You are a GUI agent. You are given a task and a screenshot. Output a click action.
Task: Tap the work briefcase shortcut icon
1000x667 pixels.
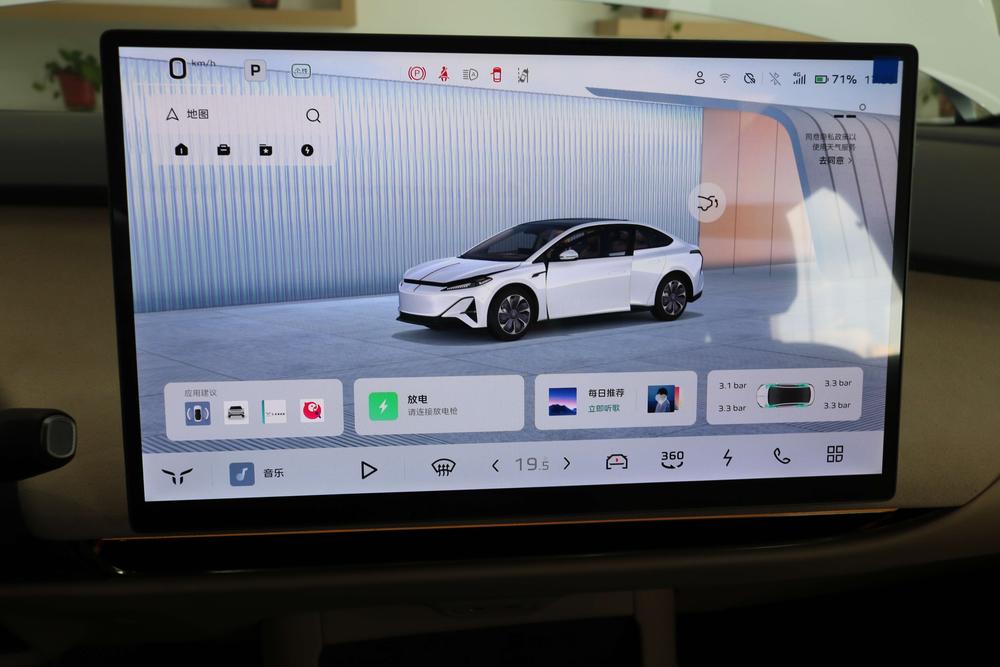(x=223, y=150)
